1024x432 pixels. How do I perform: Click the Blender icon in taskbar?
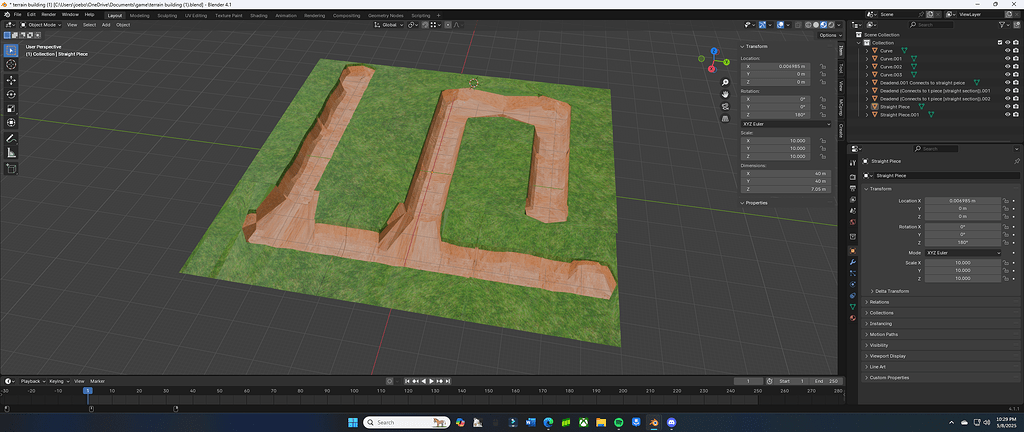(652, 422)
